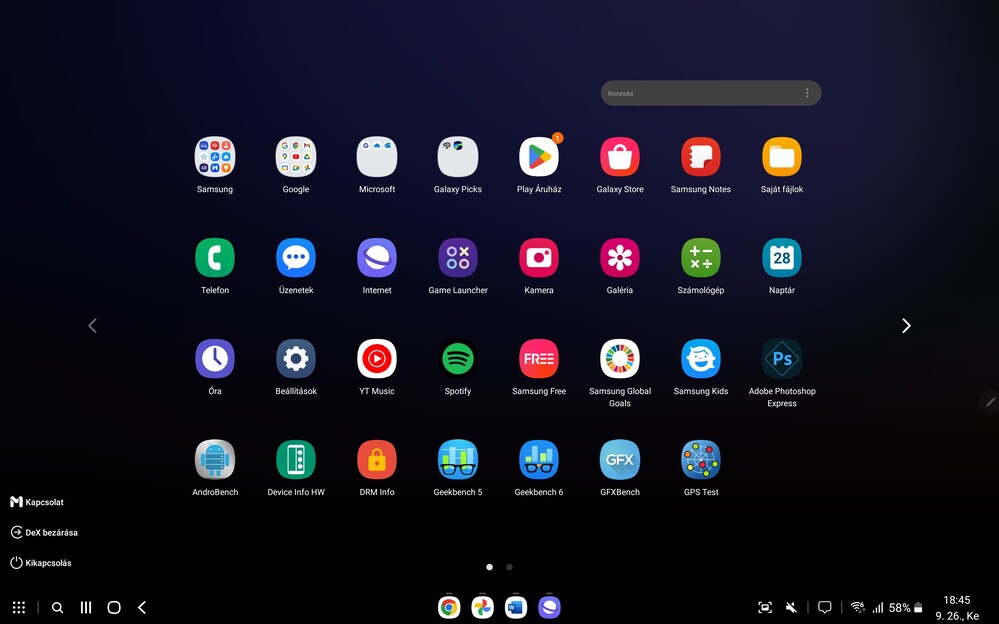The height and width of the screenshot is (624, 999).
Task: Launch Samsung Kids
Action: pyautogui.click(x=701, y=359)
